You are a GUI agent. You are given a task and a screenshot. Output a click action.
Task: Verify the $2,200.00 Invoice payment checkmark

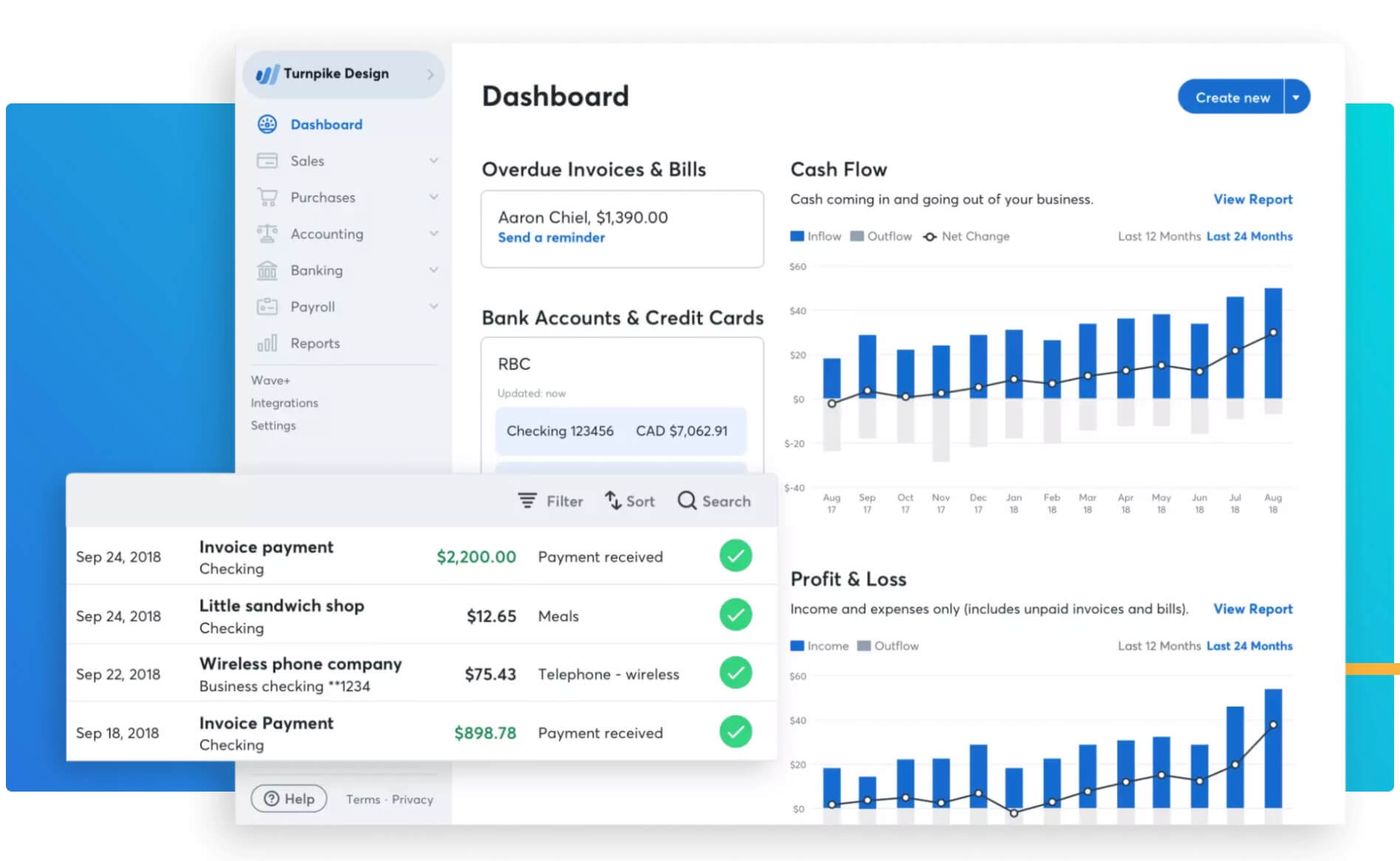735,555
